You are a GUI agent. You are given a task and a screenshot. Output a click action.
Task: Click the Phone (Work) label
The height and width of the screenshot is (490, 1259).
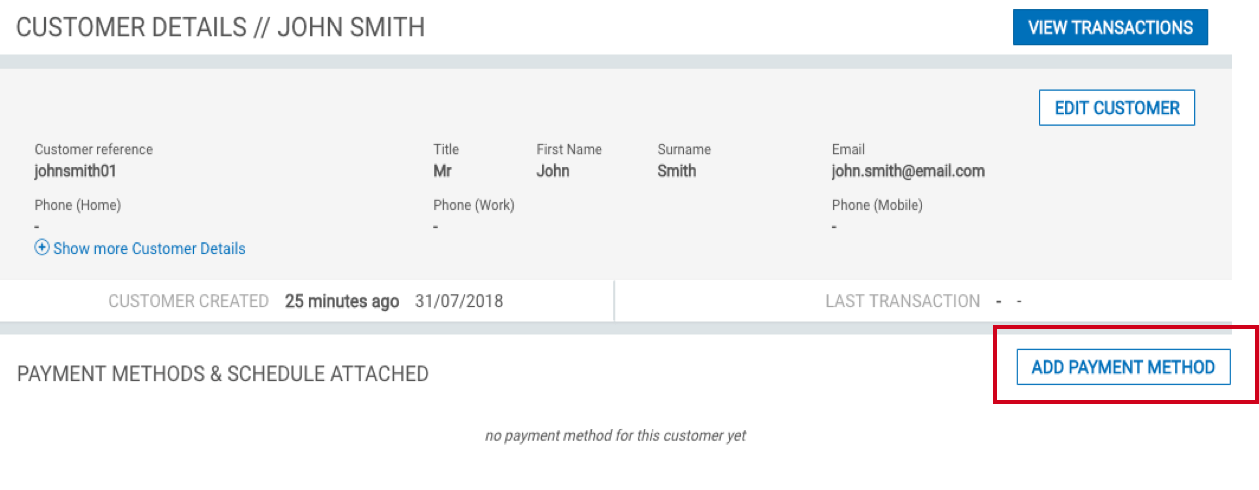click(474, 205)
